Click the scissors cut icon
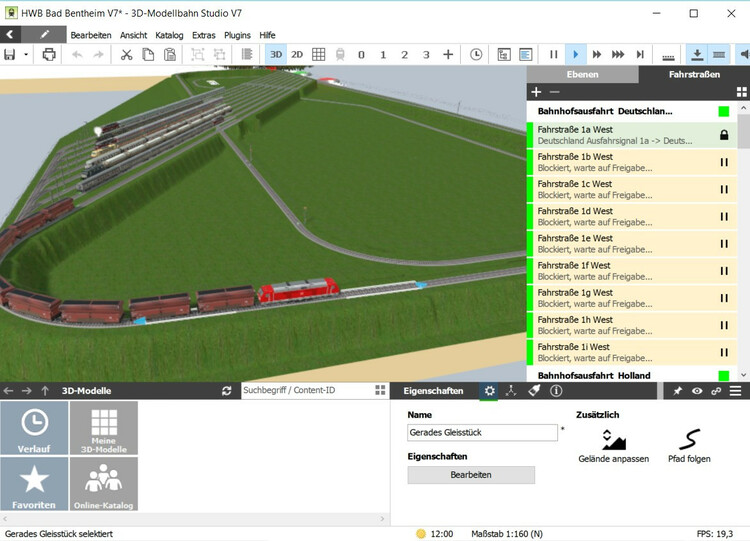This screenshot has width=750, height=541. pyautogui.click(x=126, y=54)
